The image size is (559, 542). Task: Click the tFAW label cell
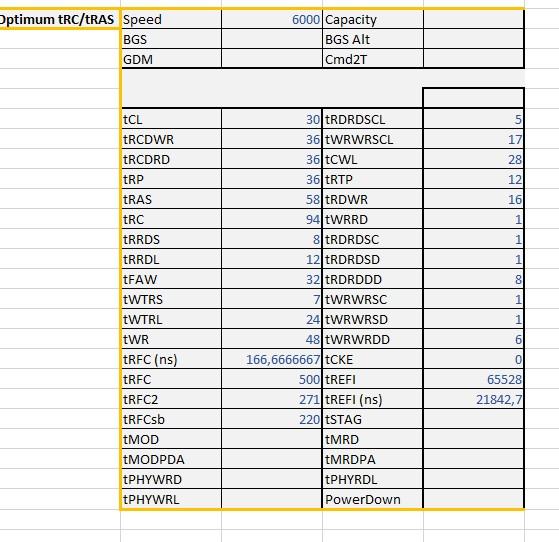[x=171, y=279]
